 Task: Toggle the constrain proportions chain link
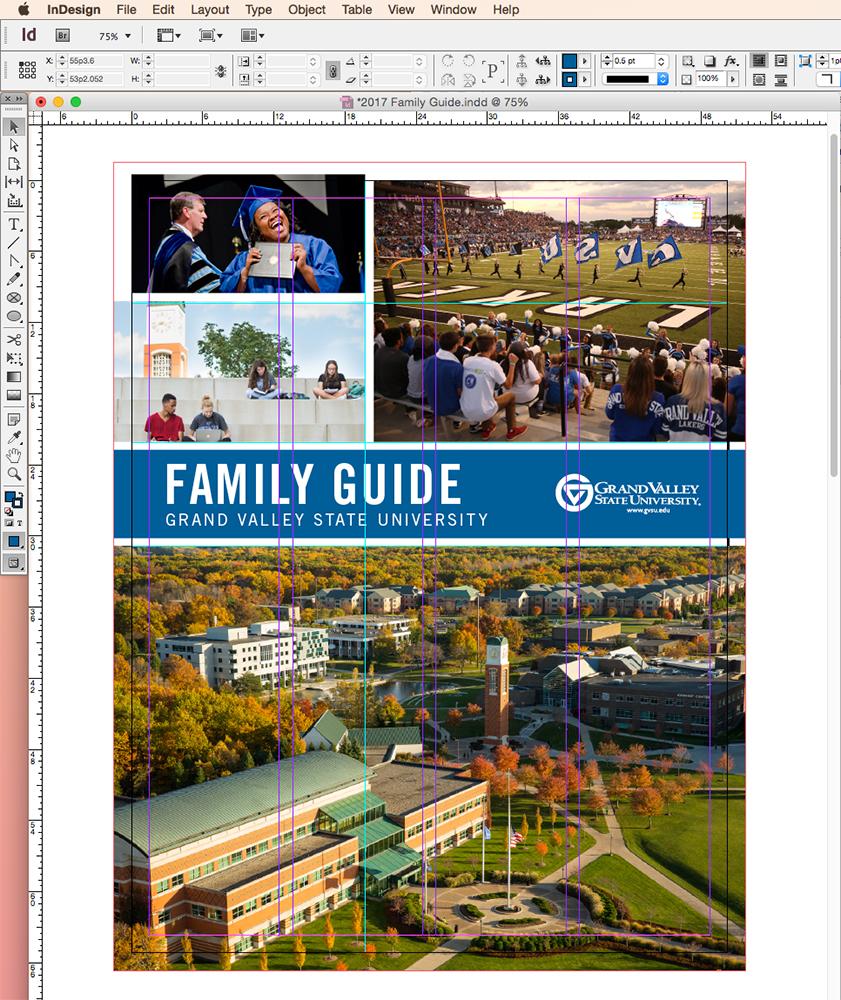(x=333, y=70)
